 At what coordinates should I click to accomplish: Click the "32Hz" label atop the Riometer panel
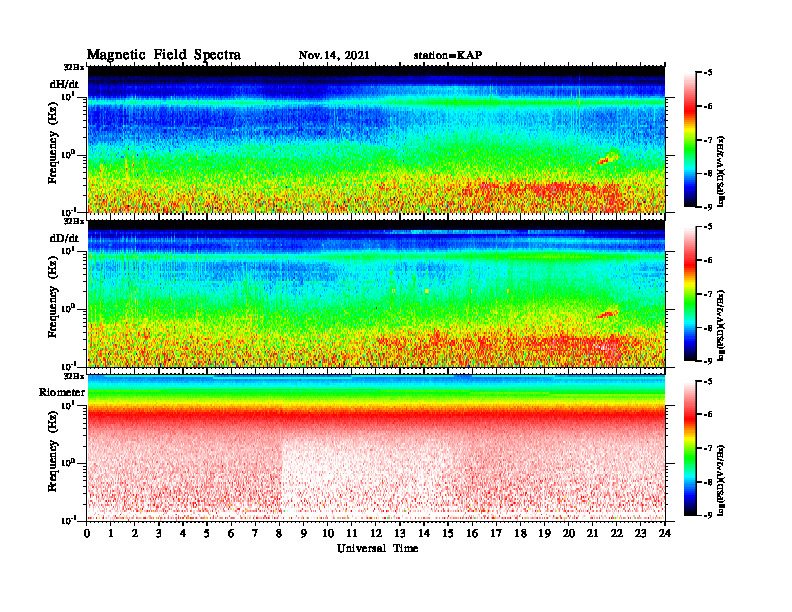pyautogui.click(x=74, y=376)
